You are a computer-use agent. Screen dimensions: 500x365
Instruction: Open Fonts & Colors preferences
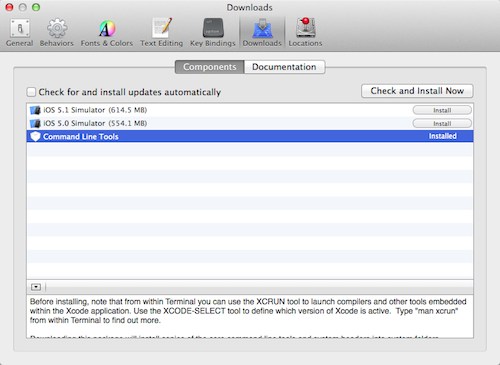coord(107,33)
